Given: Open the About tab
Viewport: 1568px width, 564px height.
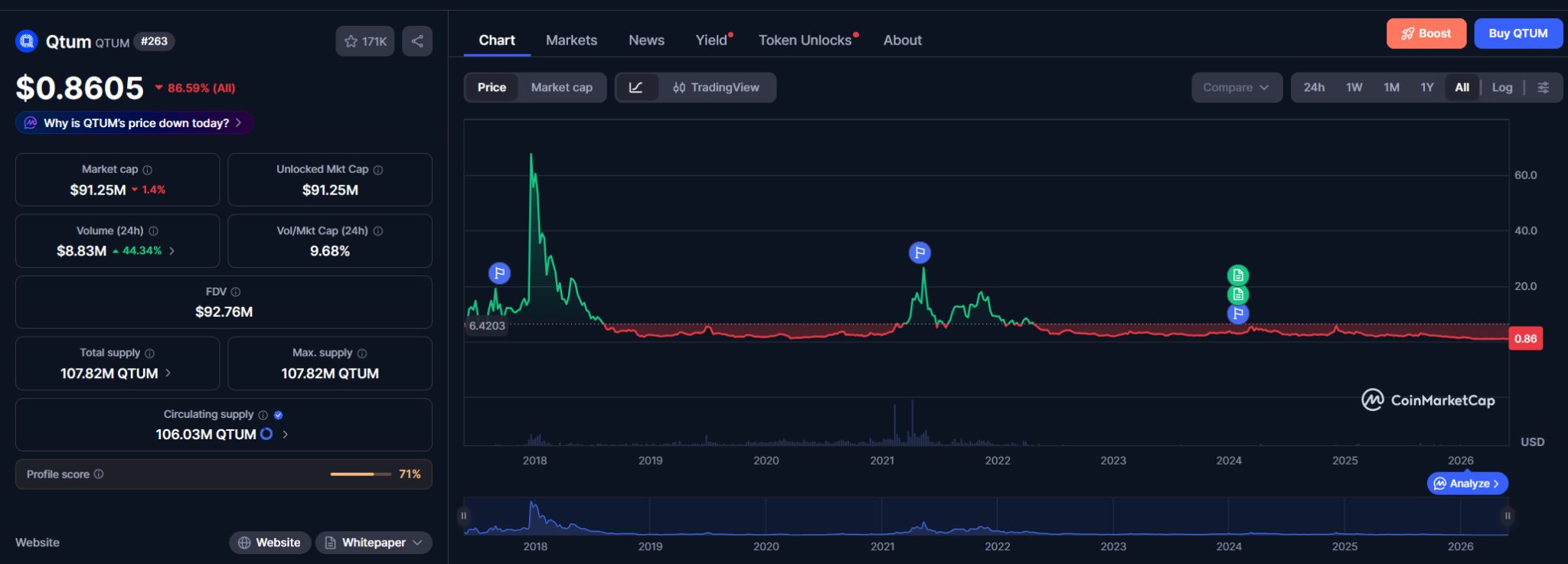Looking at the screenshot, I should point(903,41).
